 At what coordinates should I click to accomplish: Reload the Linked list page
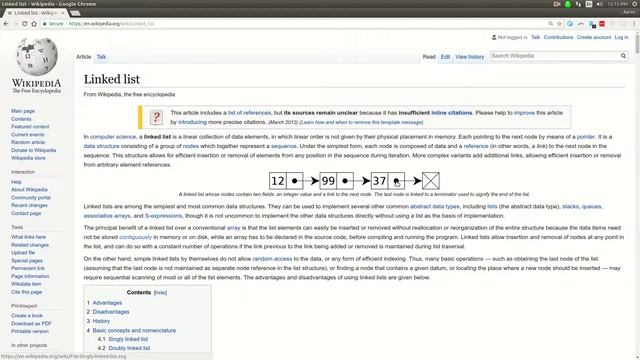24,24
